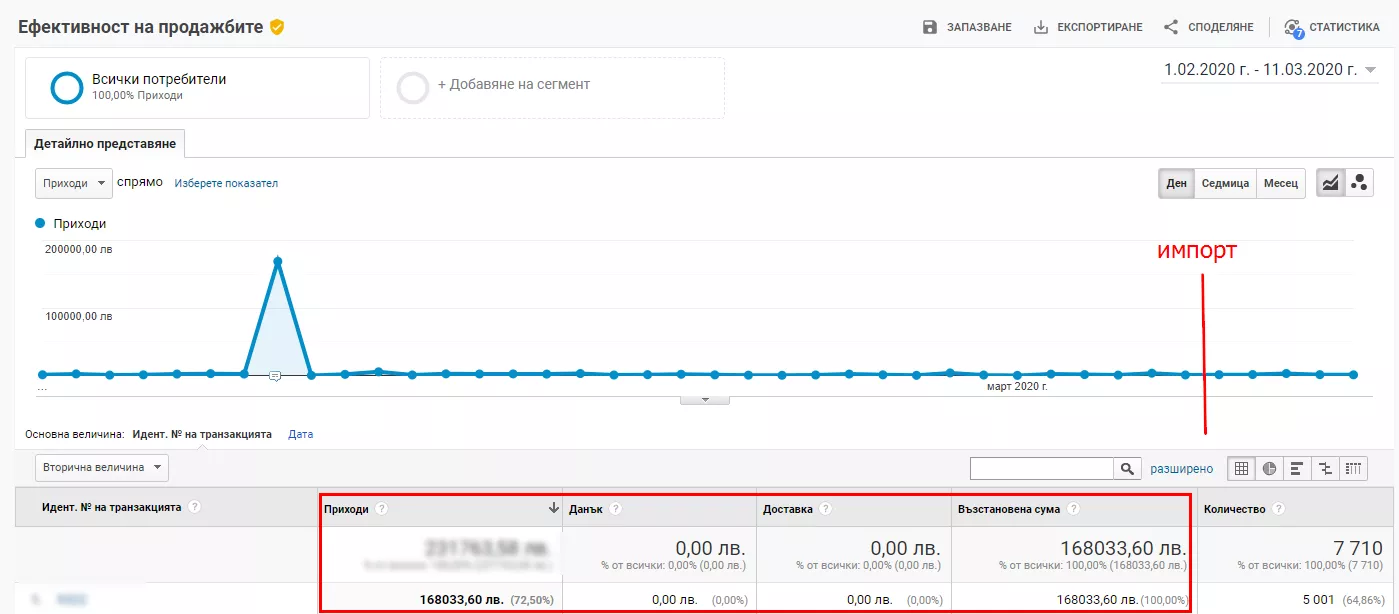
Task: Set chart granularity to Седмица
Action: tap(1225, 183)
